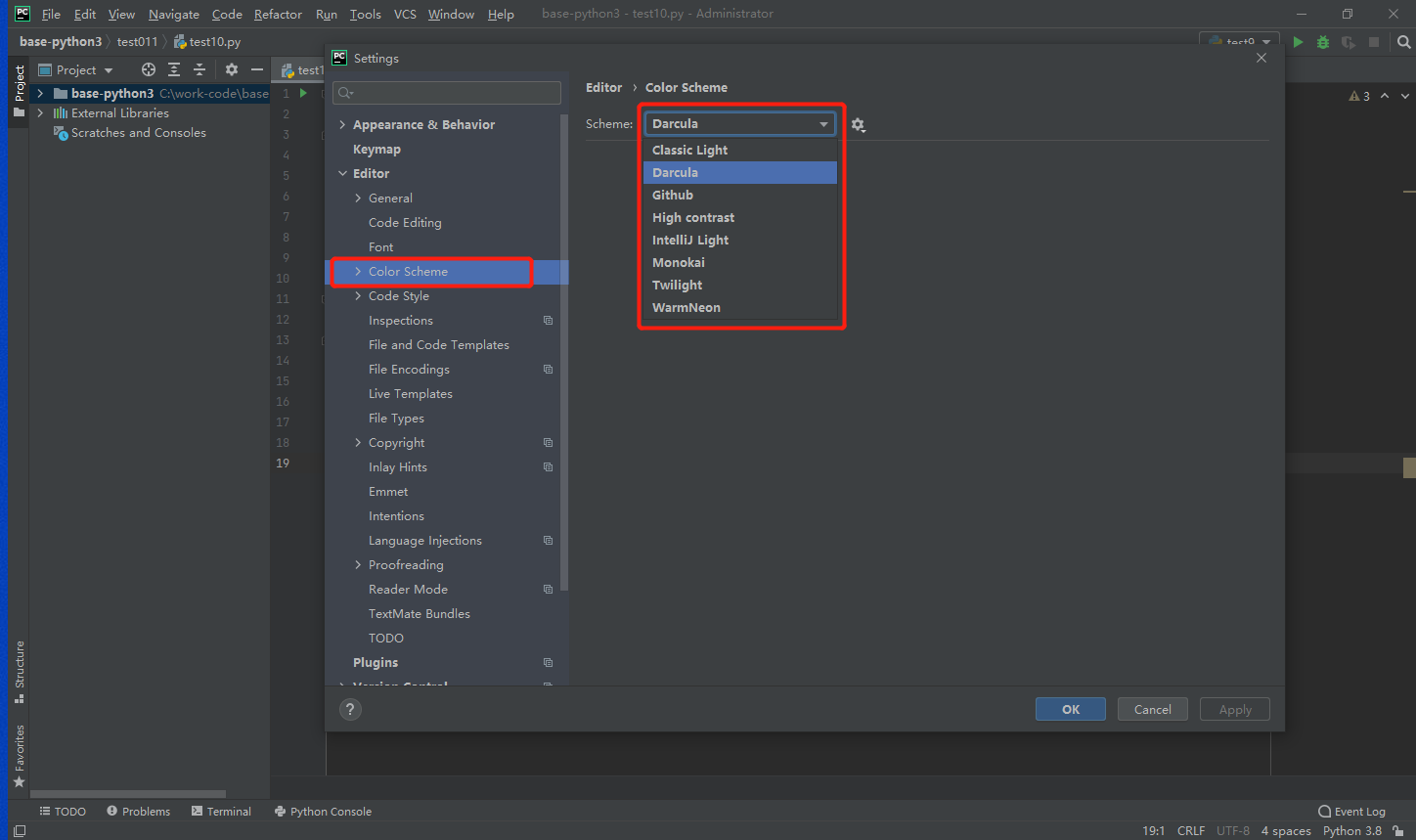This screenshot has width=1416, height=840.
Task: Expand the General node under Editor
Action: [x=358, y=199]
